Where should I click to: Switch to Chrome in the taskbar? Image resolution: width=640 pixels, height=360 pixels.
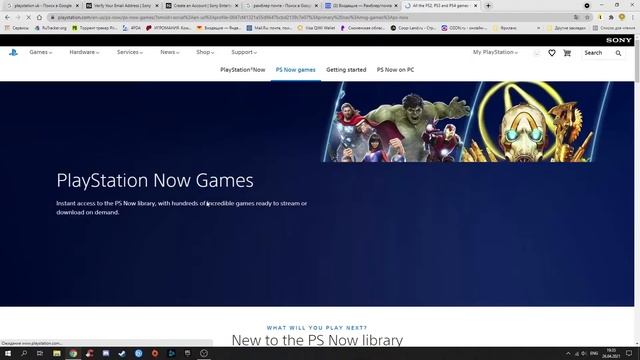coord(73,353)
